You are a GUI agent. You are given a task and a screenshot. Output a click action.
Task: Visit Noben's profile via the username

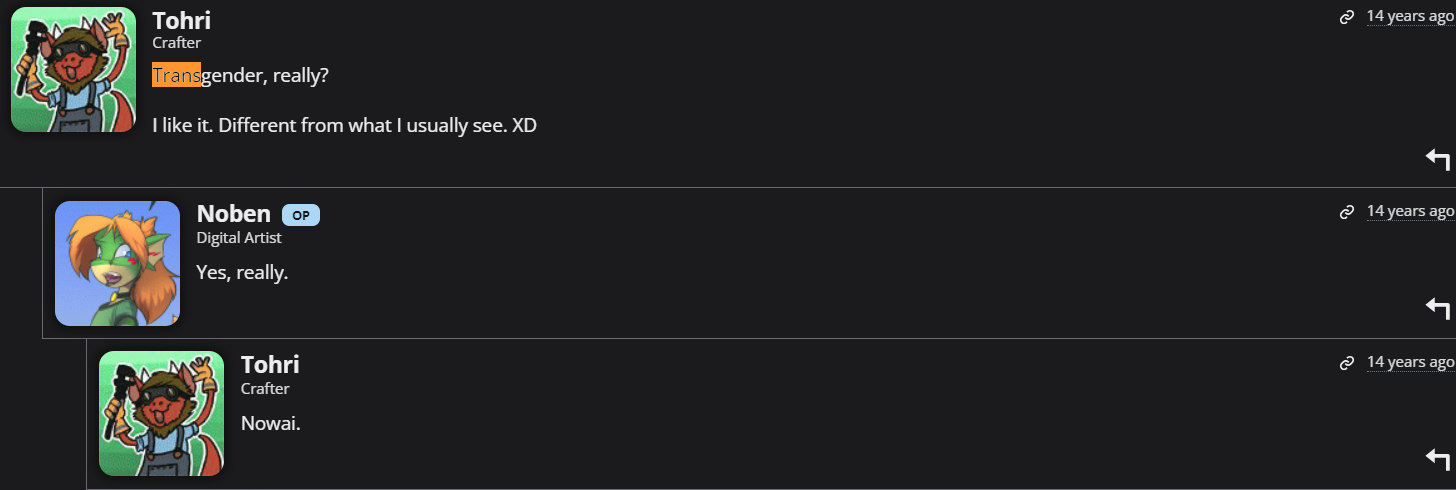(x=233, y=214)
